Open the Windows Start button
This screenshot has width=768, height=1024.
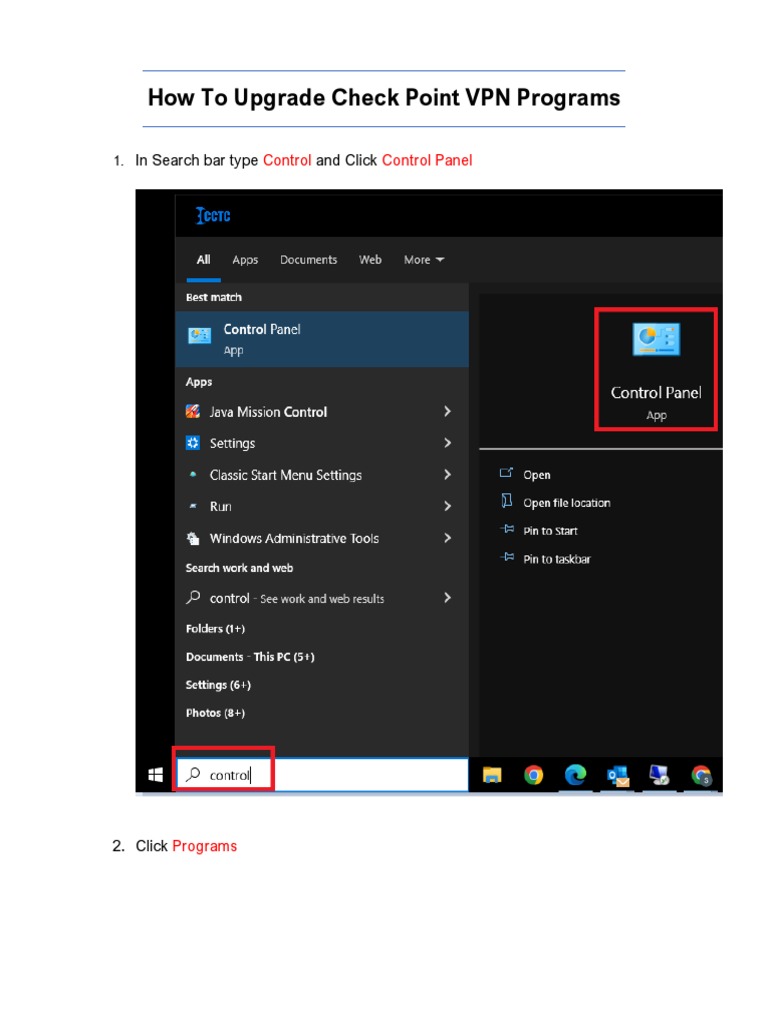pos(155,775)
